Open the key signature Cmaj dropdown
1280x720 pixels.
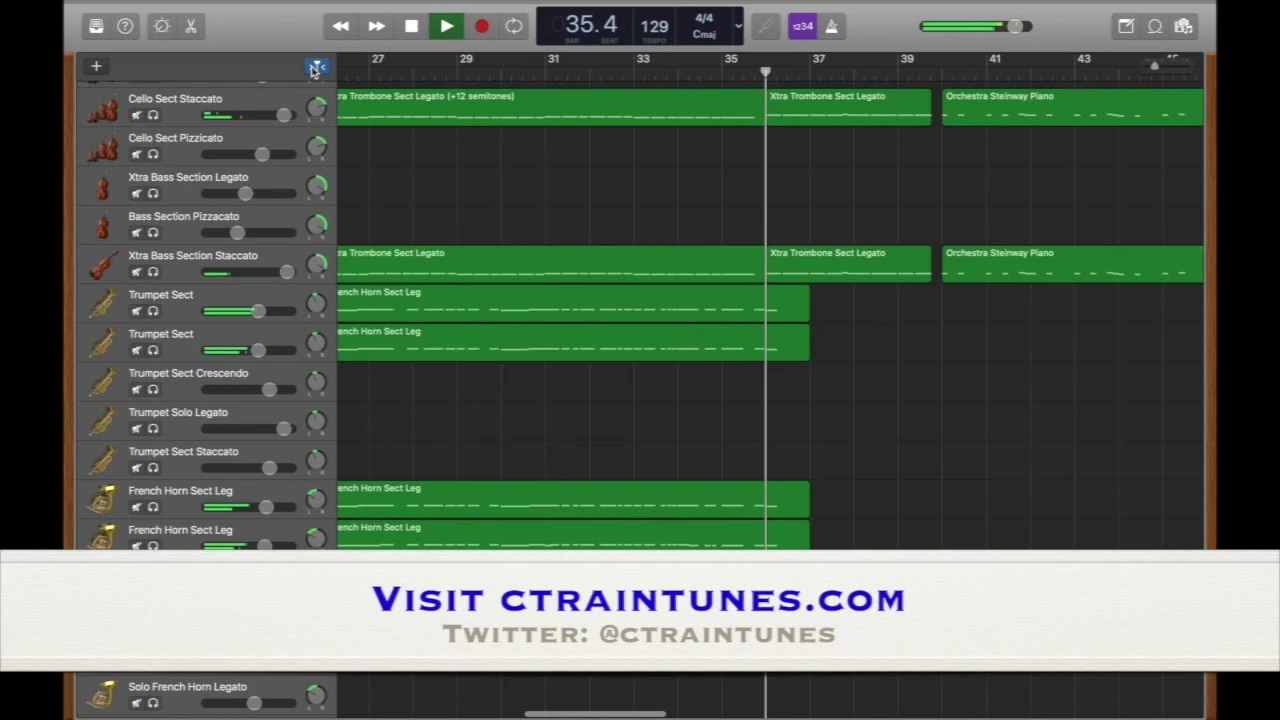(704, 33)
